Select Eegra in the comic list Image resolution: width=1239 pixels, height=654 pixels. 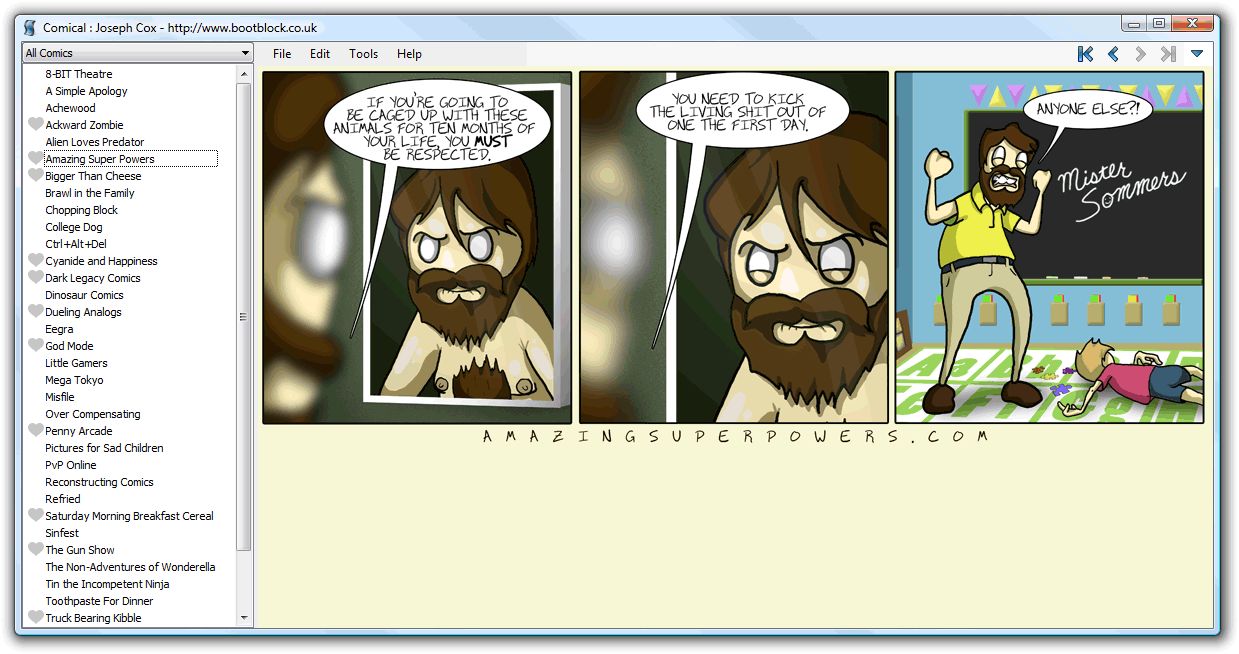tap(59, 329)
